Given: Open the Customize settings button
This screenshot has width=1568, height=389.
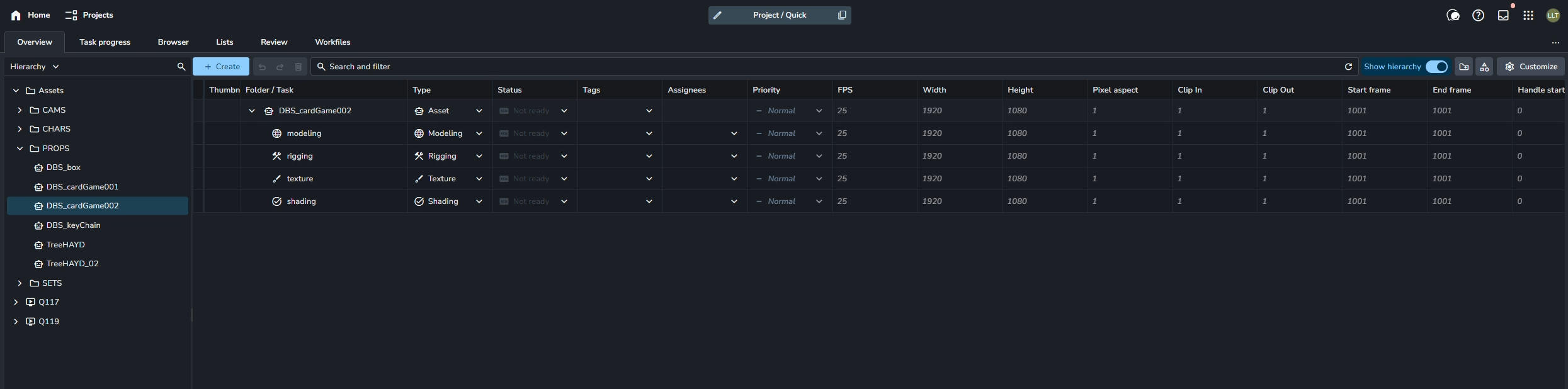Looking at the screenshot, I should tap(1531, 67).
